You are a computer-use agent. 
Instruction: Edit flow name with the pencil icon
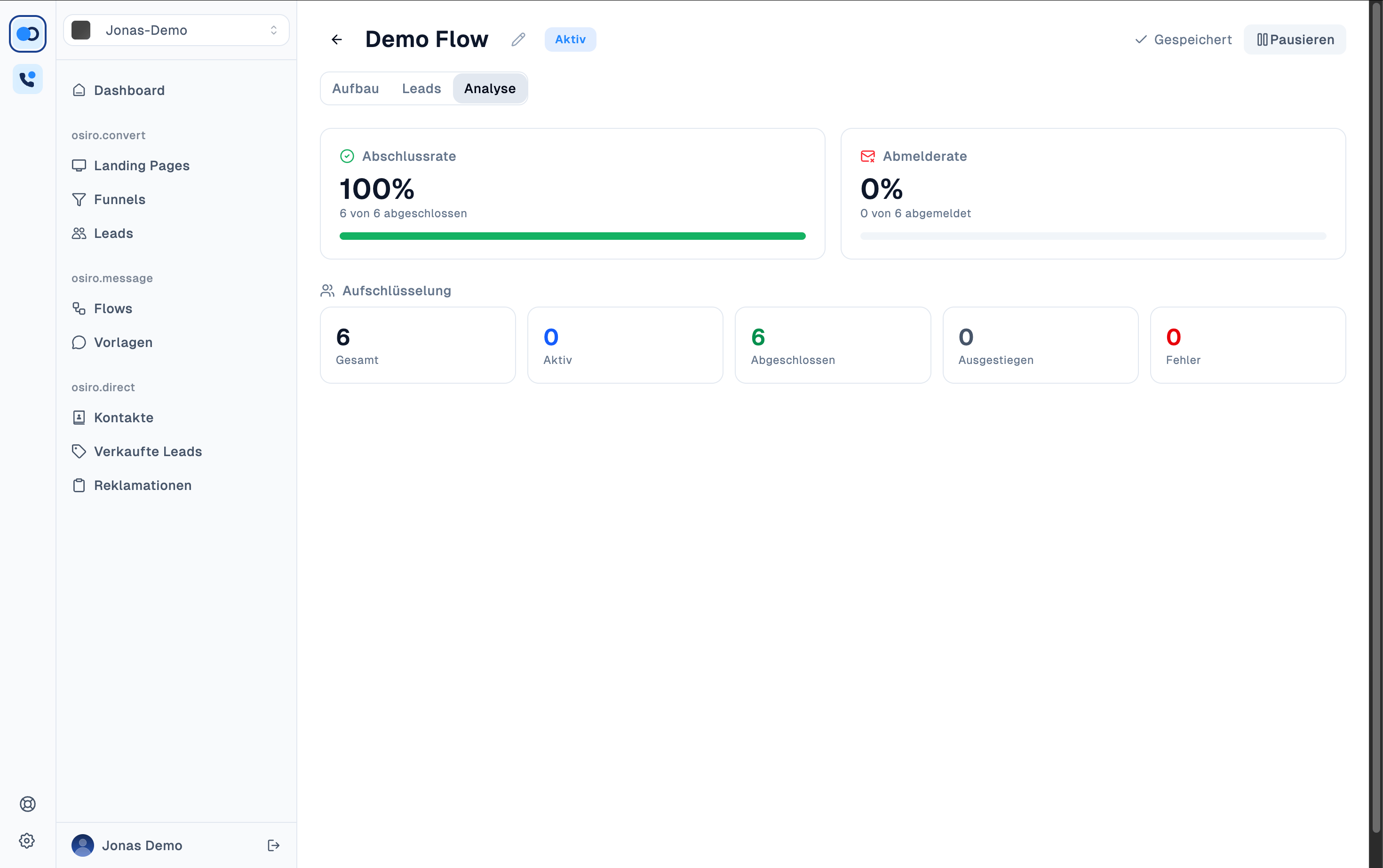point(518,39)
